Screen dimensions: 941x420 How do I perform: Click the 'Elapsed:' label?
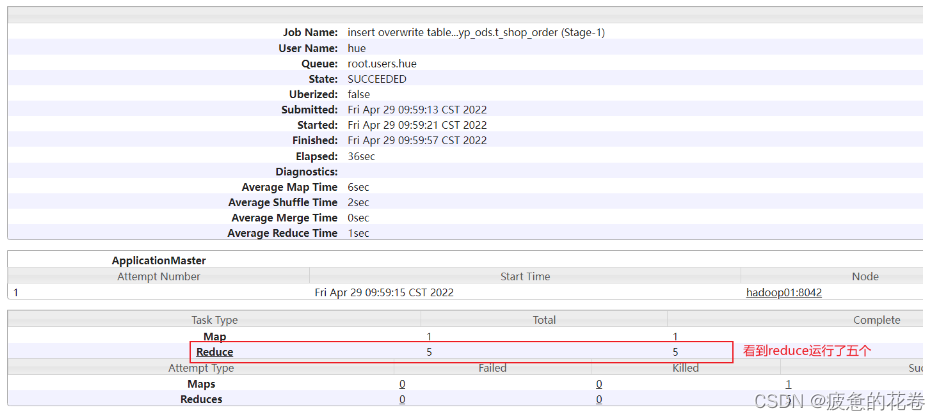[x=317, y=156]
